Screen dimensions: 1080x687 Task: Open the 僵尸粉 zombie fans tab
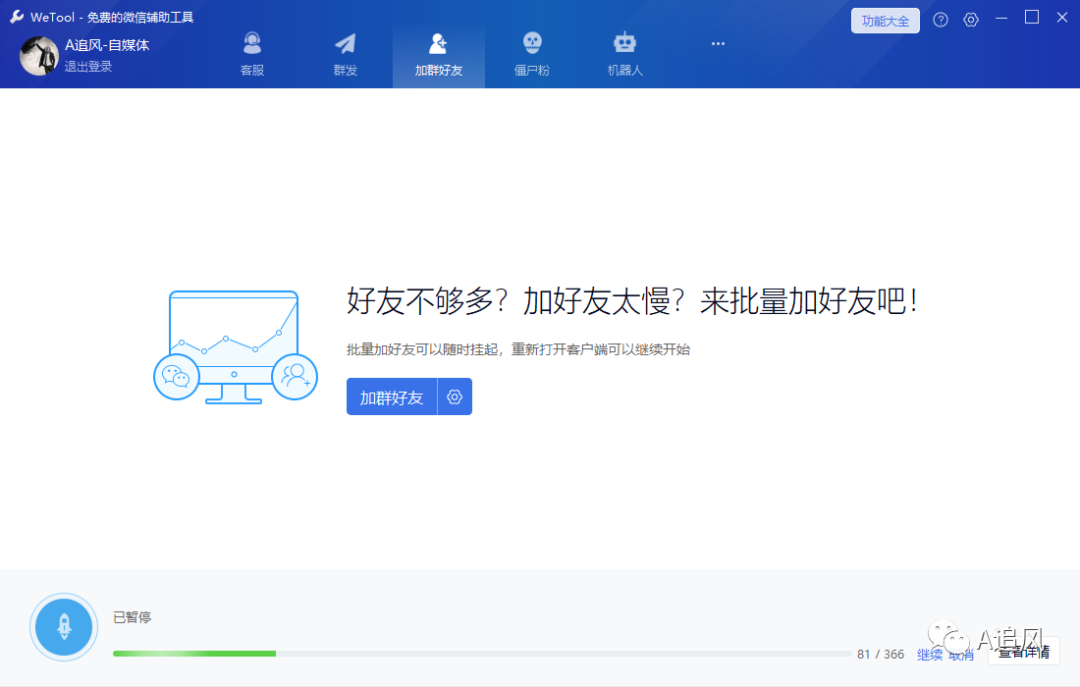click(x=532, y=54)
